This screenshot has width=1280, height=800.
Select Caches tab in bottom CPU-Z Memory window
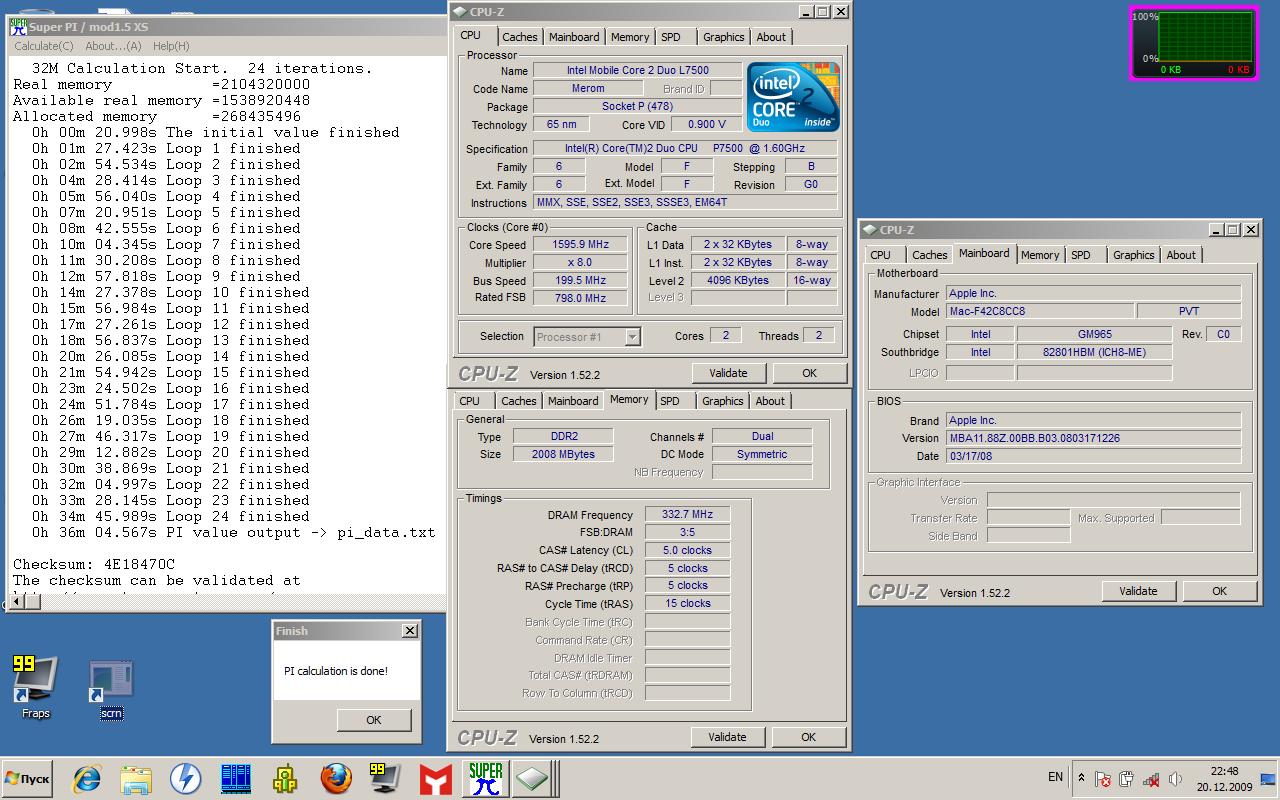(x=518, y=401)
